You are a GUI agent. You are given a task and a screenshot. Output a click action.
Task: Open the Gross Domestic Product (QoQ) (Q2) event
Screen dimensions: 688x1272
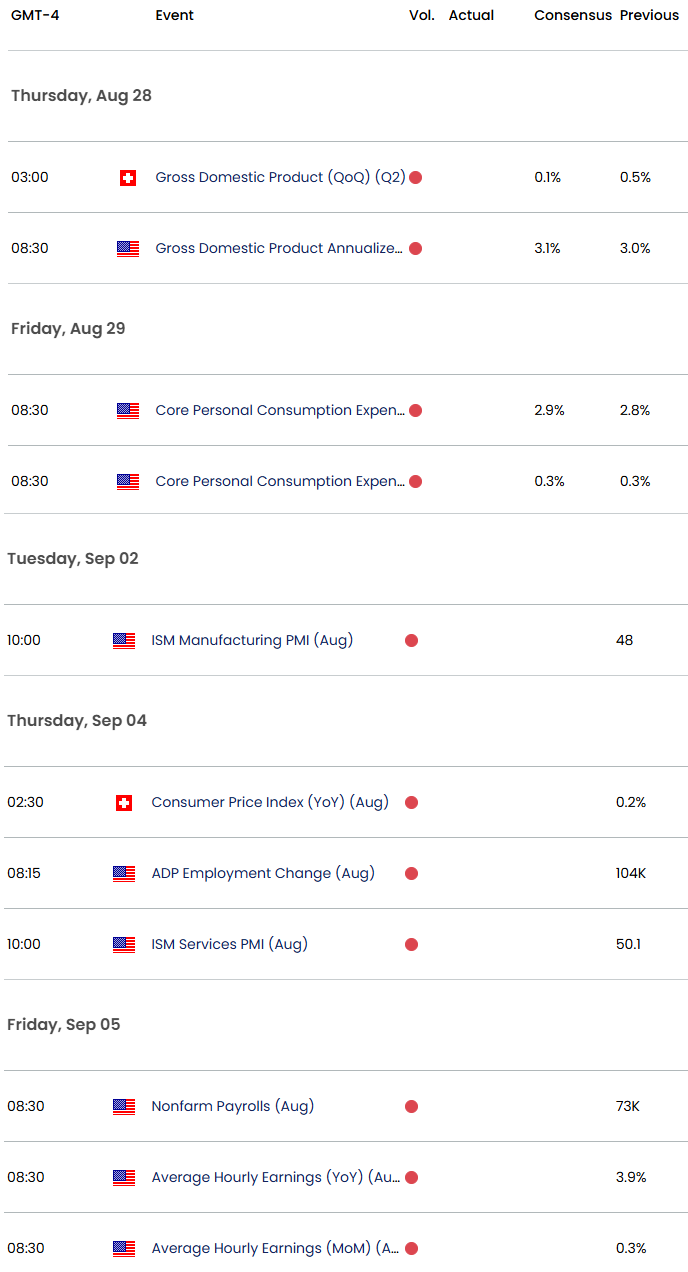[x=280, y=178]
